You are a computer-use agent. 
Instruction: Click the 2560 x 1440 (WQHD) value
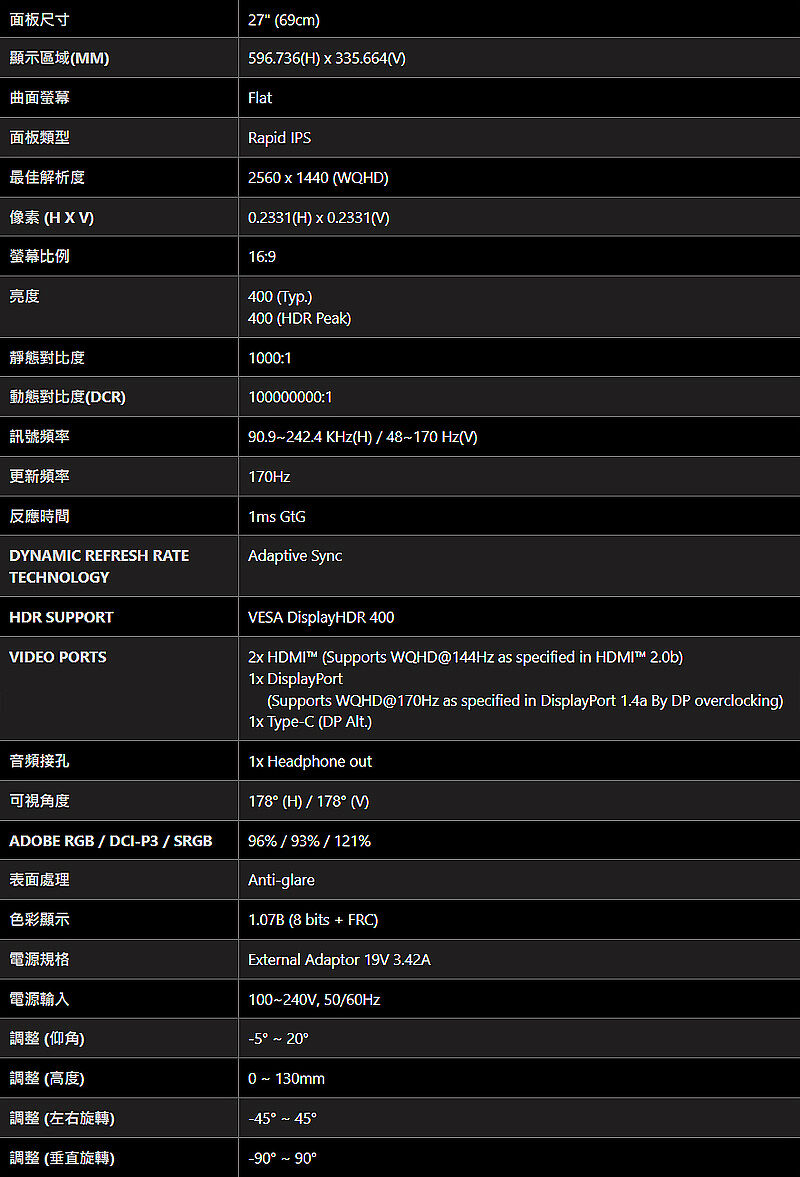click(318, 178)
